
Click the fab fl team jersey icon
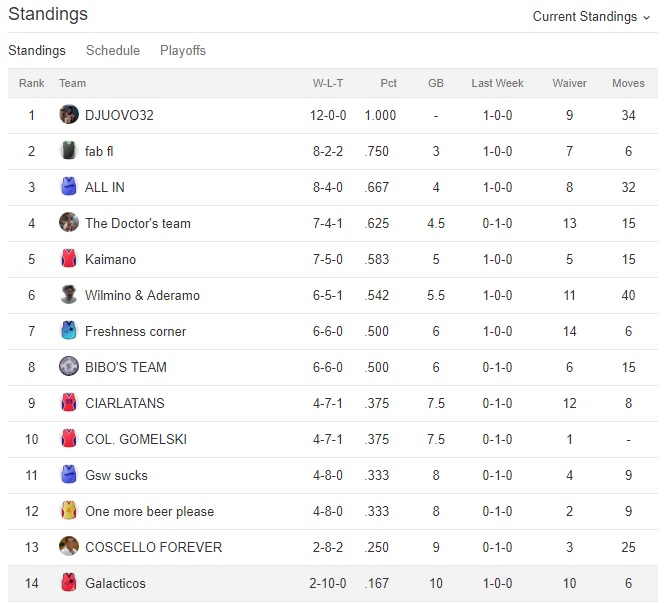pyautogui.click(x=68, y=151)
